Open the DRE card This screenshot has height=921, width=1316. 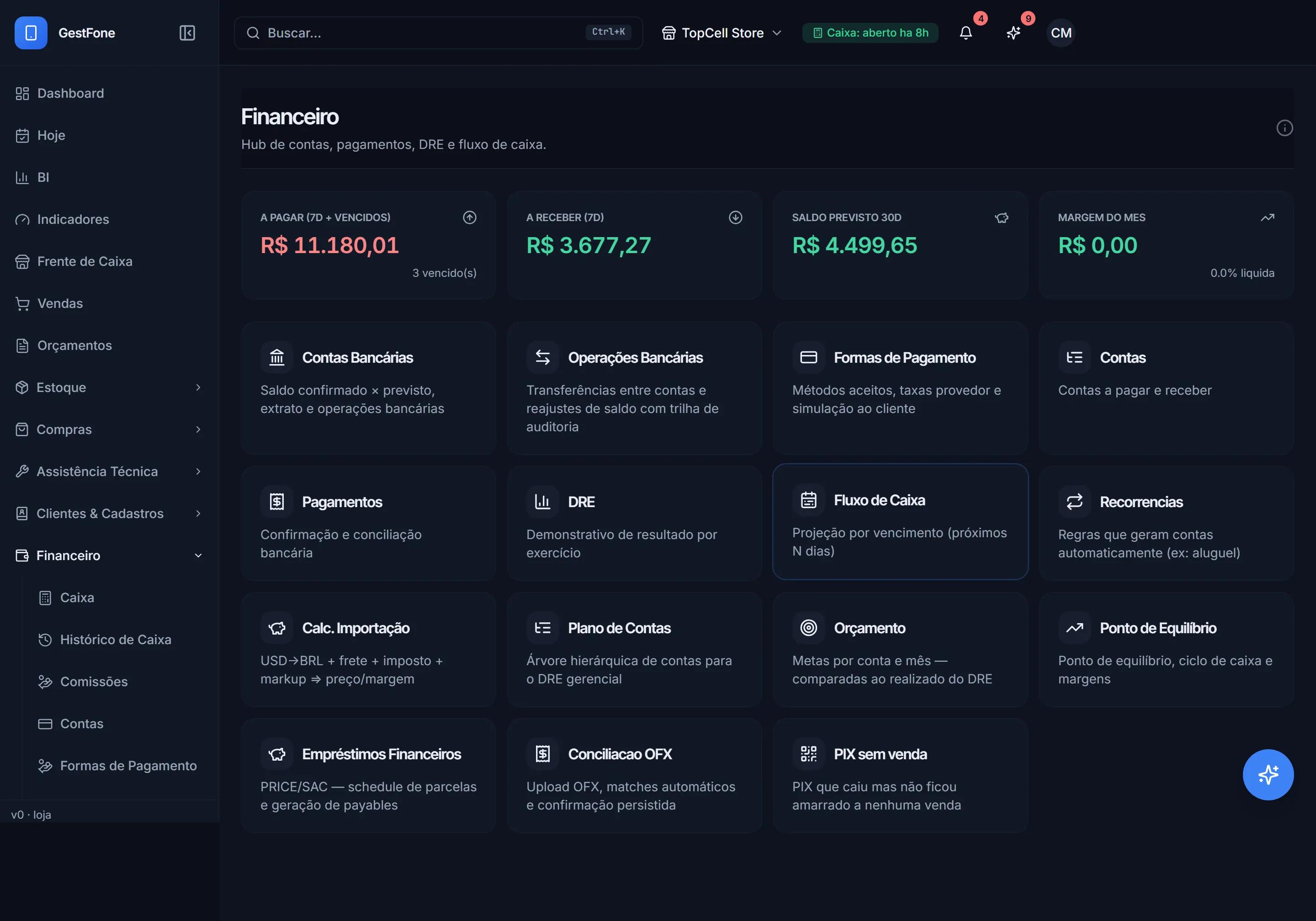pos(634,523)
